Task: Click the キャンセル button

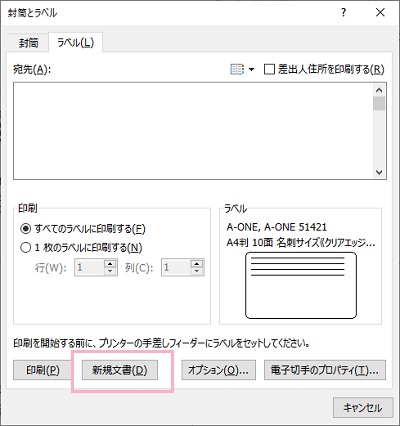Action: pos(363,408)
